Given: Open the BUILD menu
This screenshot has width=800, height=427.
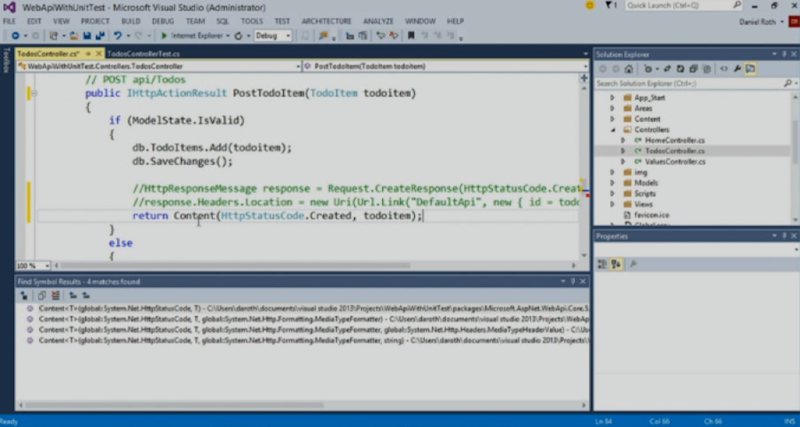Looking at the screenshot, I should point(131,21).
